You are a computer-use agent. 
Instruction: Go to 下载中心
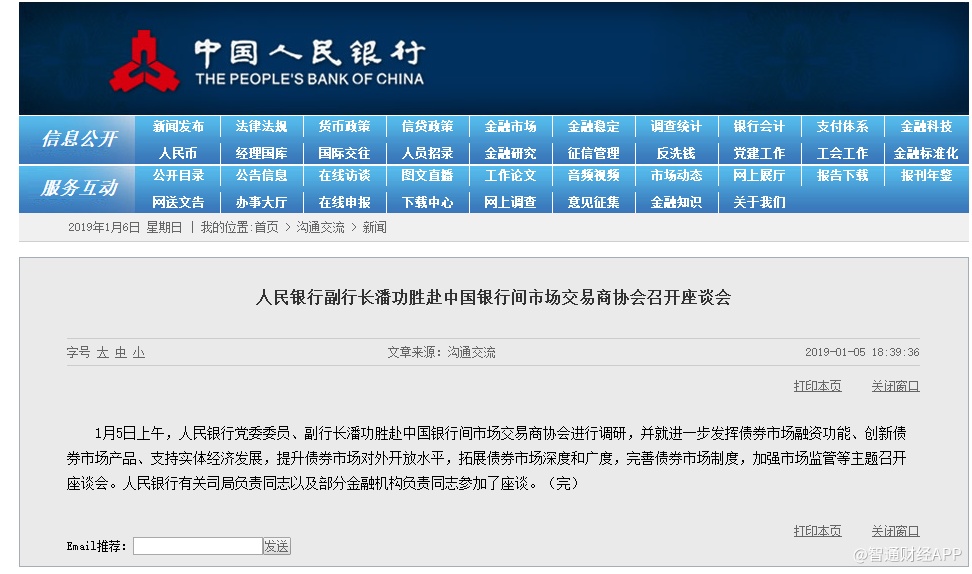(x=427, y=202)
